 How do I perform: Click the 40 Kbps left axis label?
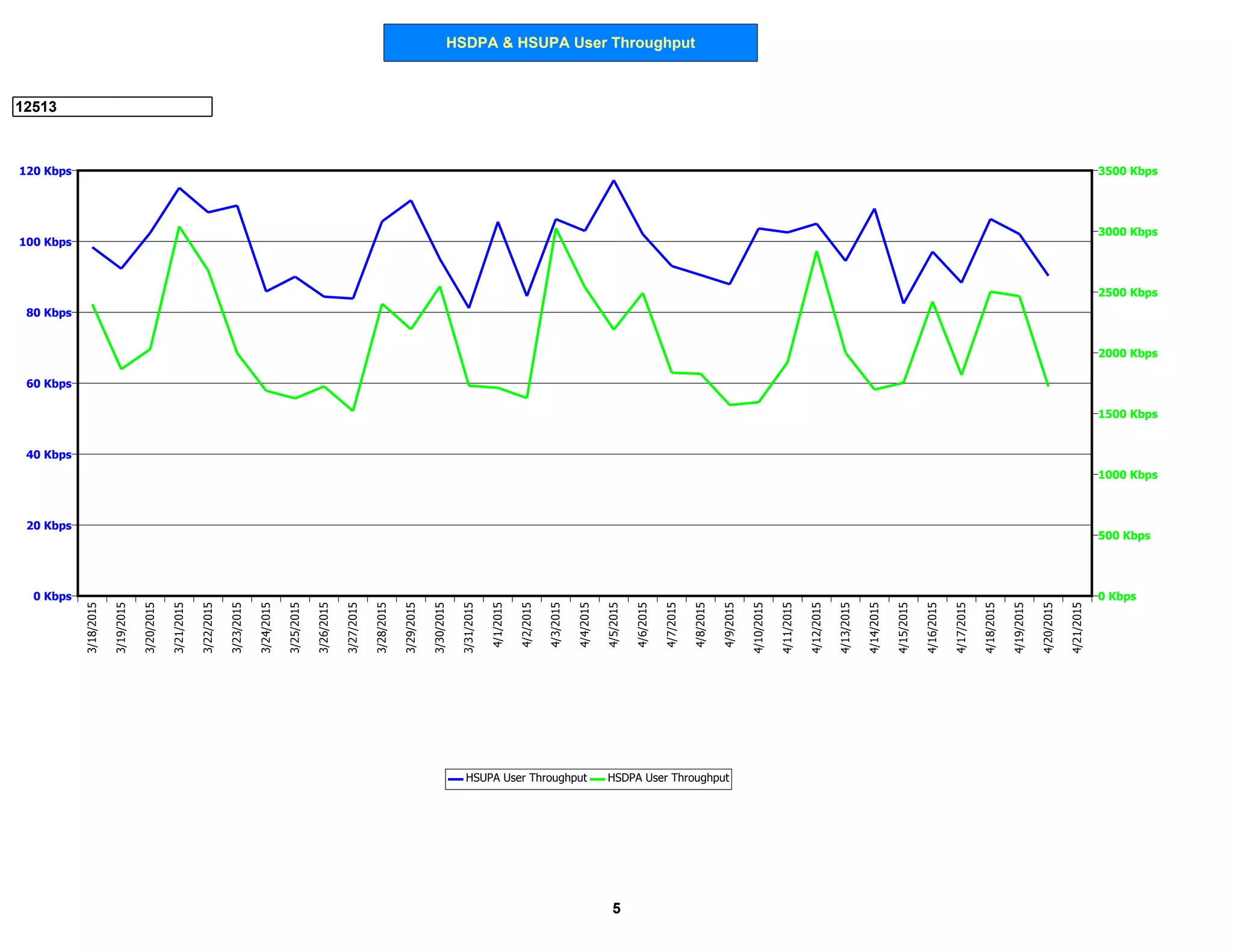tap(49, 454)
